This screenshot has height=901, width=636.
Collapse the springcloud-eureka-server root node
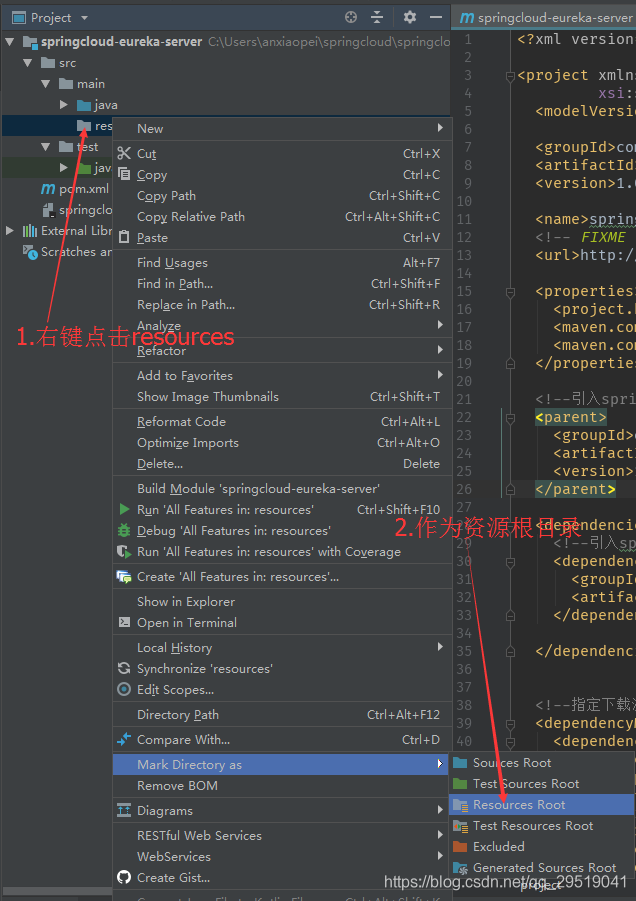10,42
